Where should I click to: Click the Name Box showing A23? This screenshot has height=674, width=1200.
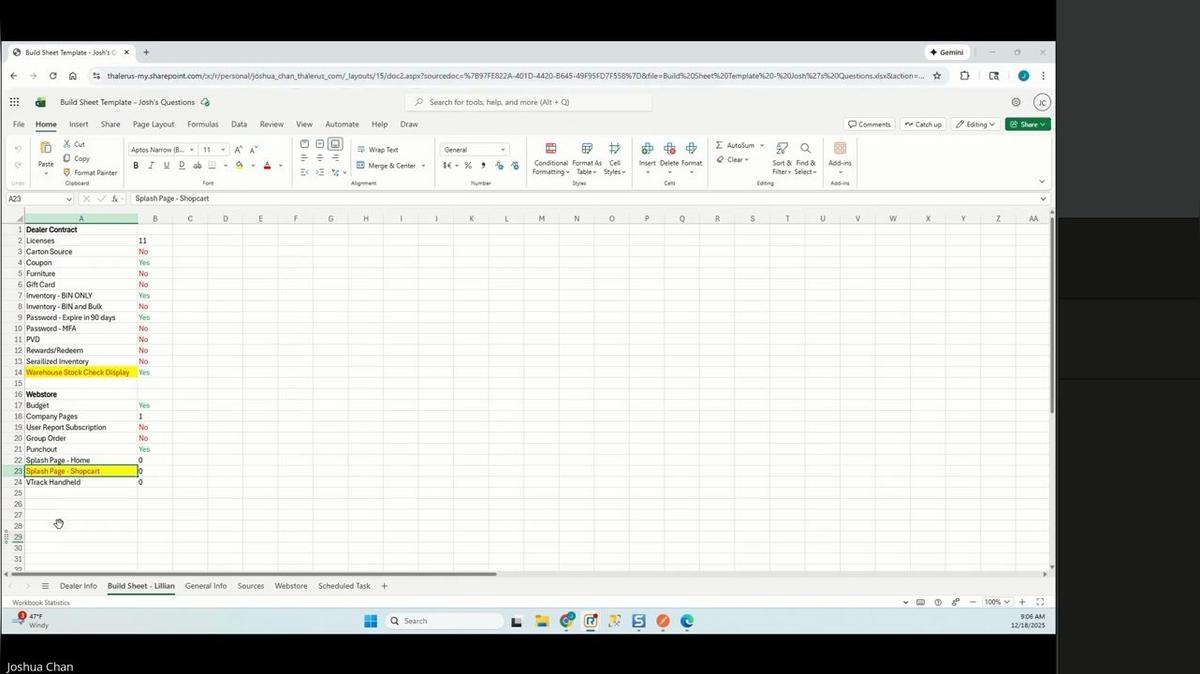coord(37,198)
